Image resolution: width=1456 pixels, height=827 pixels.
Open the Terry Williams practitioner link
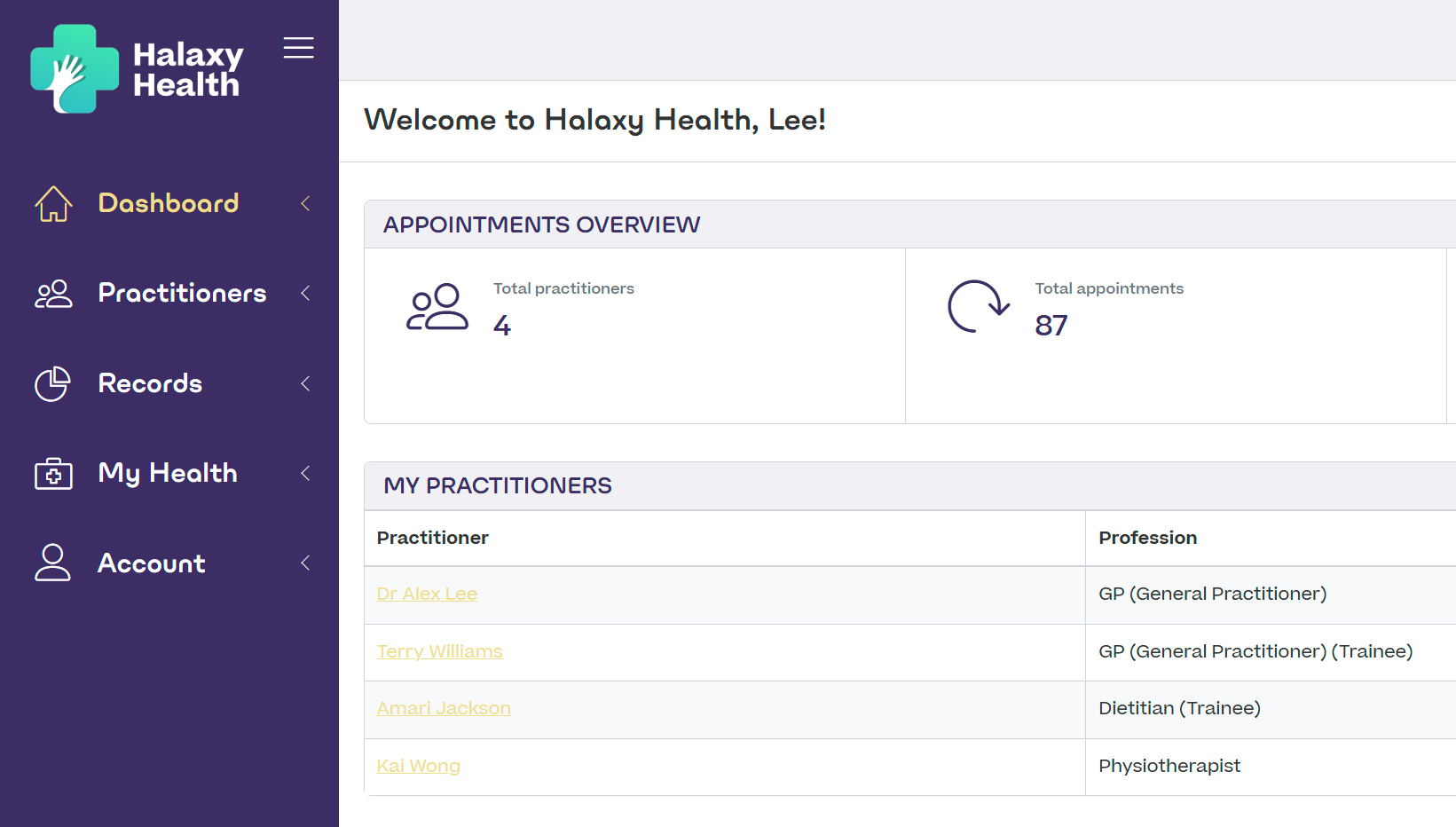click(439, 651)
